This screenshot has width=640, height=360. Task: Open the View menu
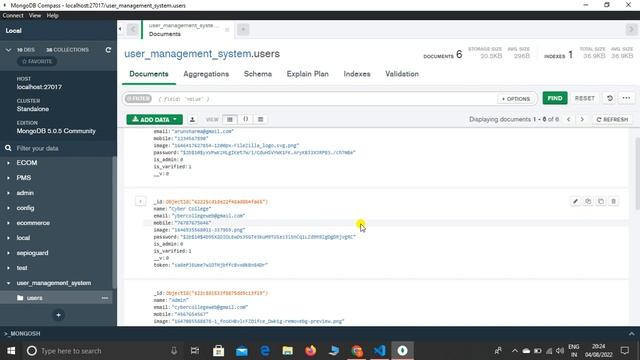35,16
